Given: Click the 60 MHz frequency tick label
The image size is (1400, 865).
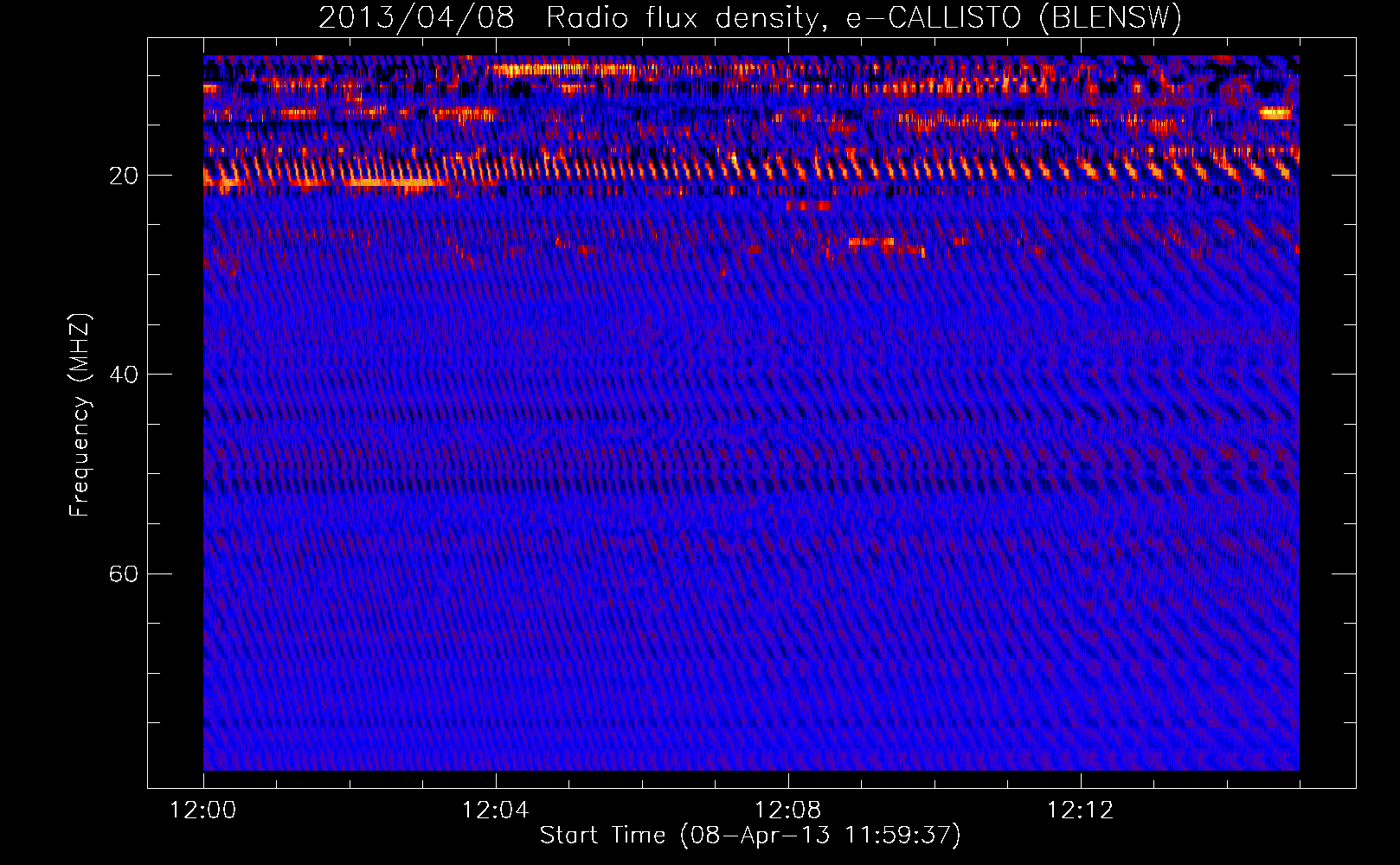Looking at the screenshot, I should click(123, 574).
